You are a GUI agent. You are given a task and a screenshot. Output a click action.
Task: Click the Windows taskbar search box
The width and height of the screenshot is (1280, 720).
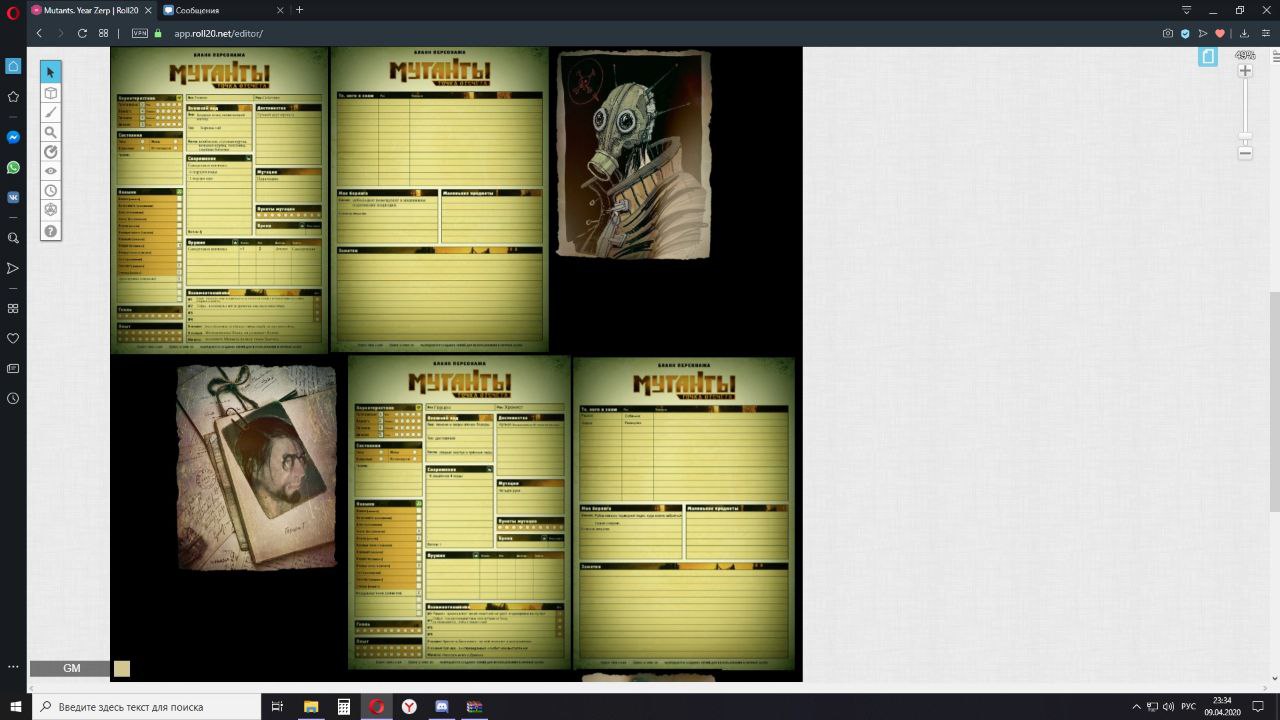click(145, 707)
